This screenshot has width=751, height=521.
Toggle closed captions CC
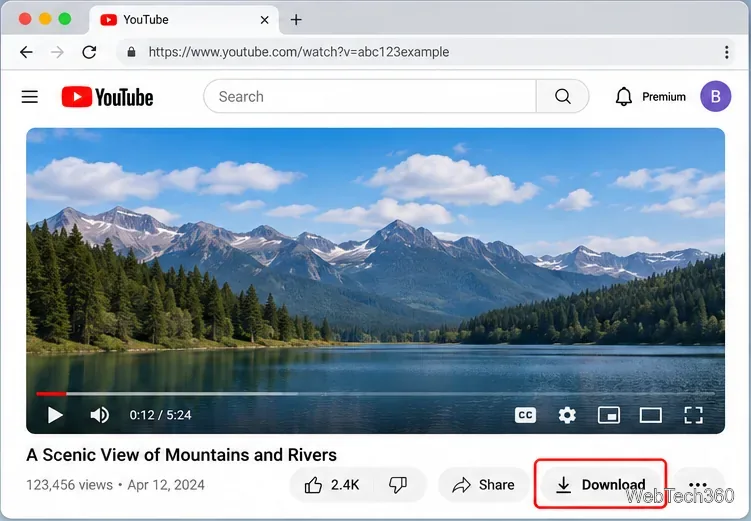point(525,415)
